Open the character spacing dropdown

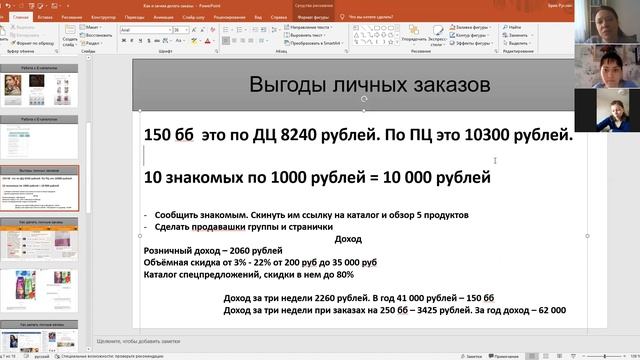[x=167, y=40]
